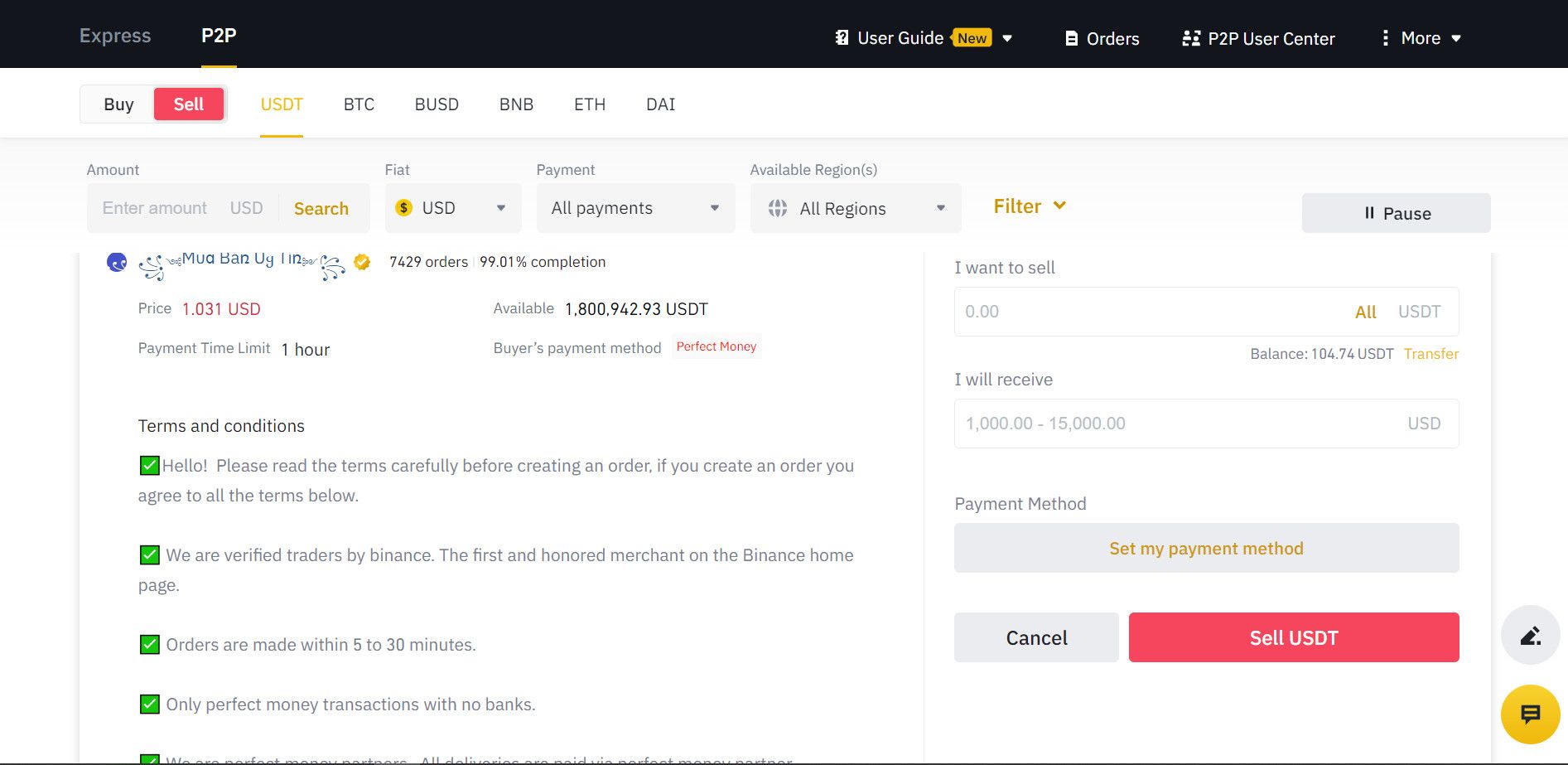
Task: Open the All payments dropdown
Action: (x=635, y=208)
